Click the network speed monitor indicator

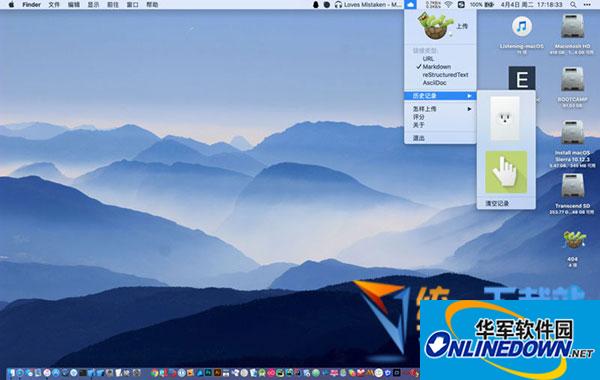tap(434, 5)
